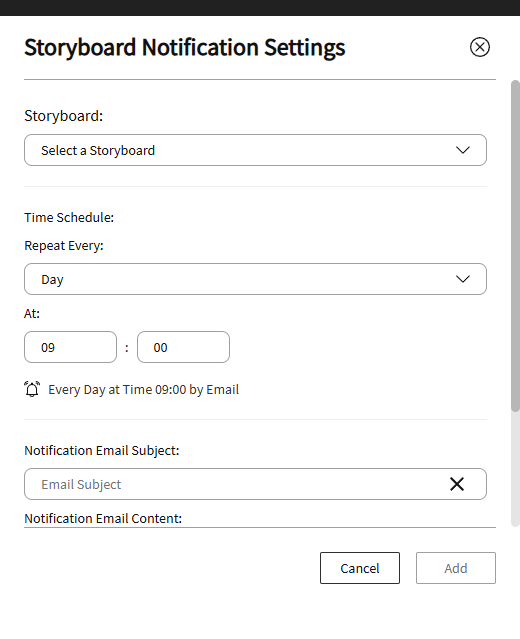
Task: Open the Select a Storyboard dropdown
Action: pyautogui.click(x=255, y=150)
